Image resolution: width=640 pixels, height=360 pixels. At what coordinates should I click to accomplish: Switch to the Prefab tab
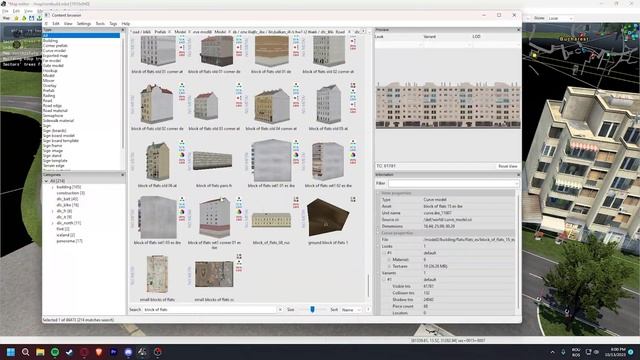(x=160, y=31)
